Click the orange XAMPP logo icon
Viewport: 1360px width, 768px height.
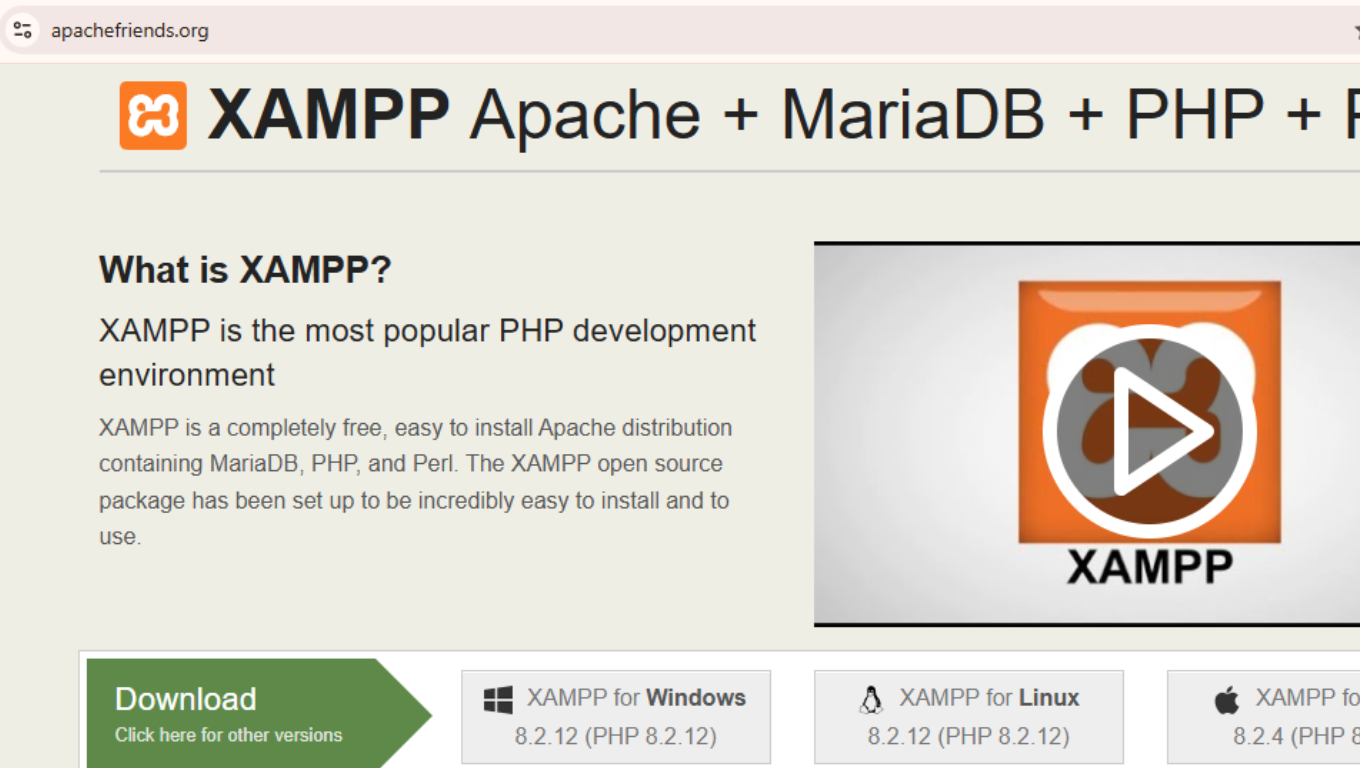coord(153,115)
